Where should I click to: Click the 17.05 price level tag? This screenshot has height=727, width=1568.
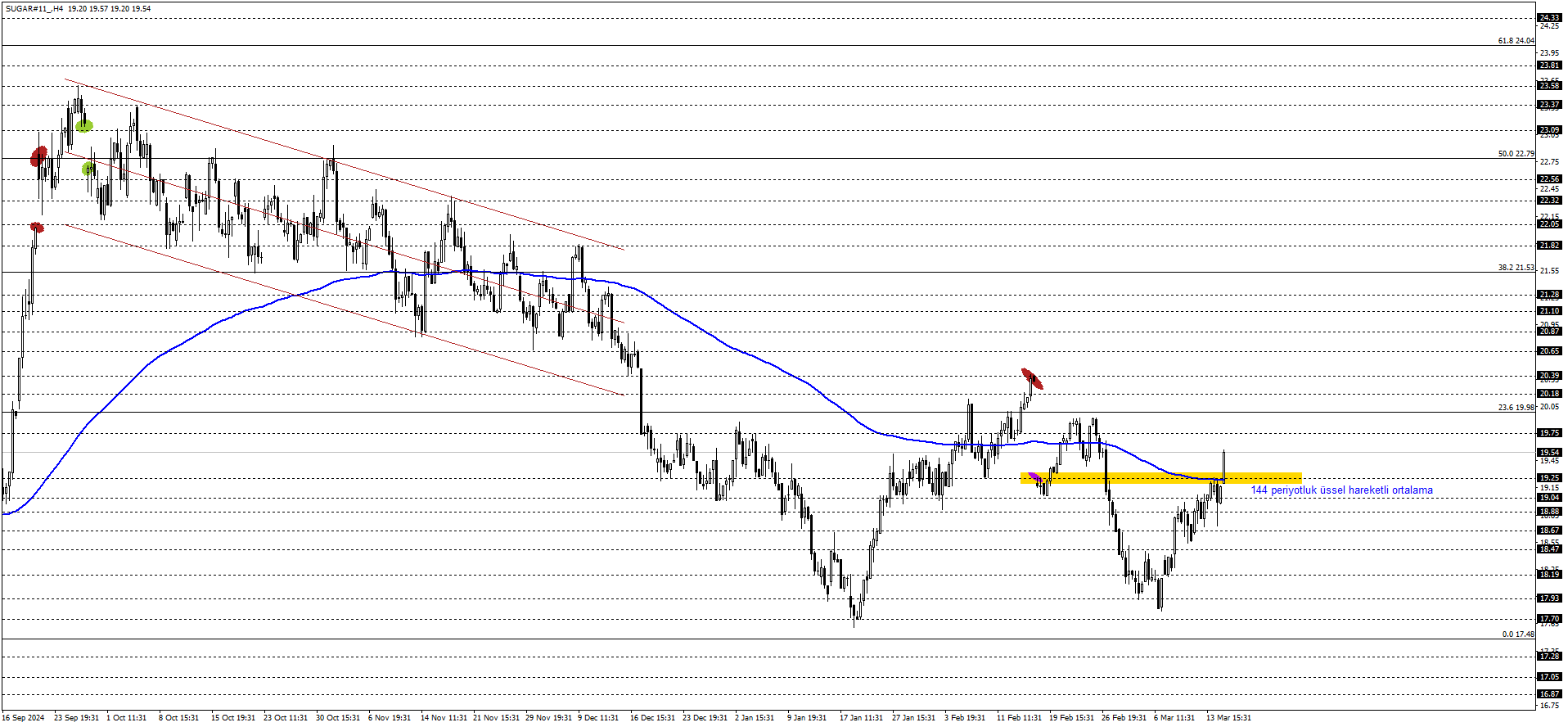[1549, 677]
